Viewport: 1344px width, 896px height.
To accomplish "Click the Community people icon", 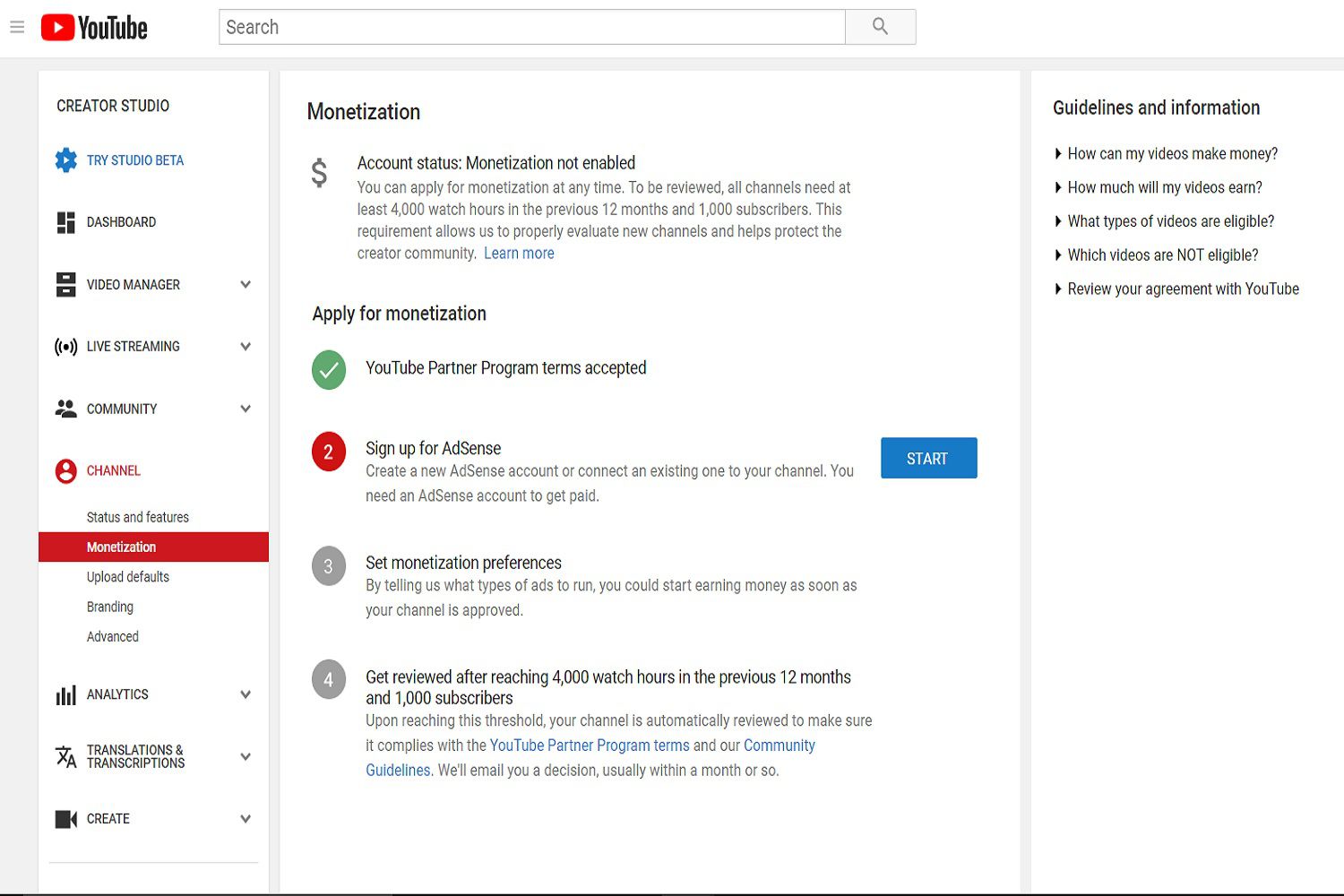I will [x=65, y=409].
